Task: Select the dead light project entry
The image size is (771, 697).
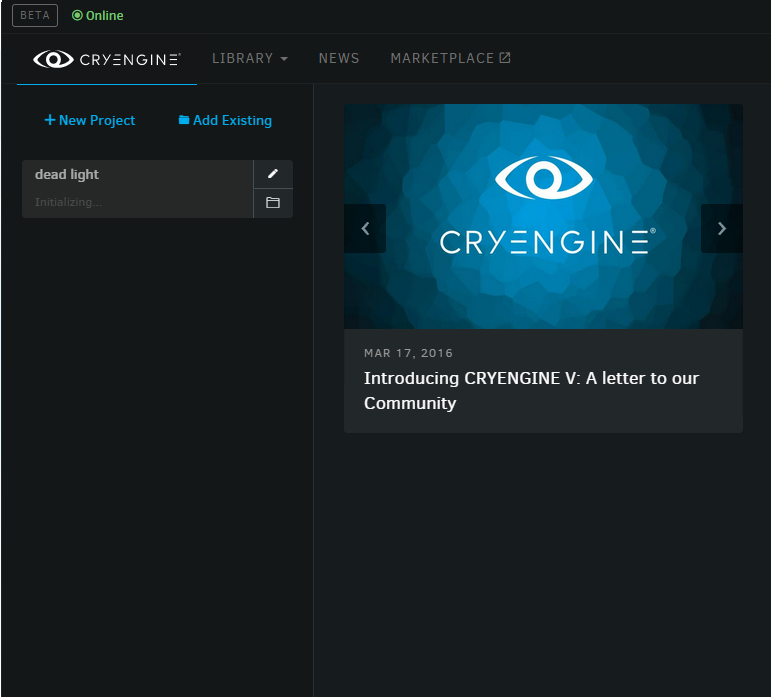Action: 138,189
